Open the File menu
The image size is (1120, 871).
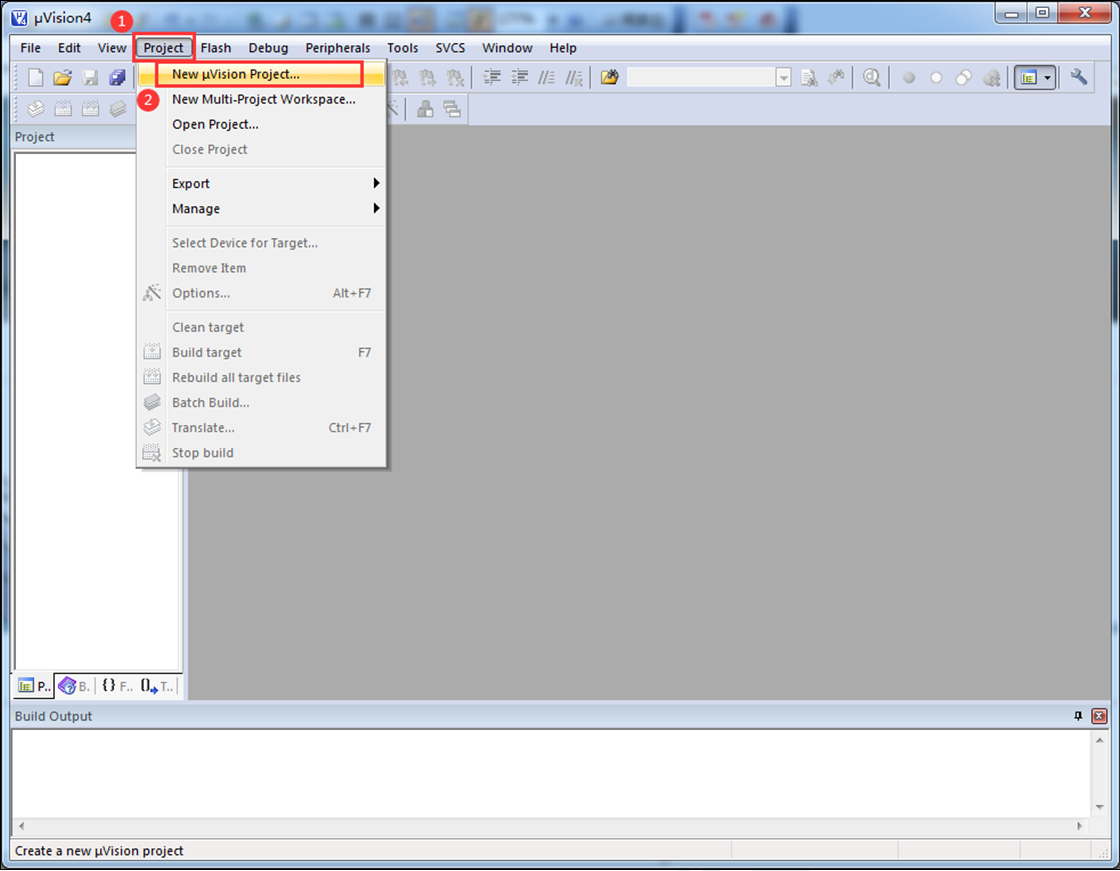[31, 48]
